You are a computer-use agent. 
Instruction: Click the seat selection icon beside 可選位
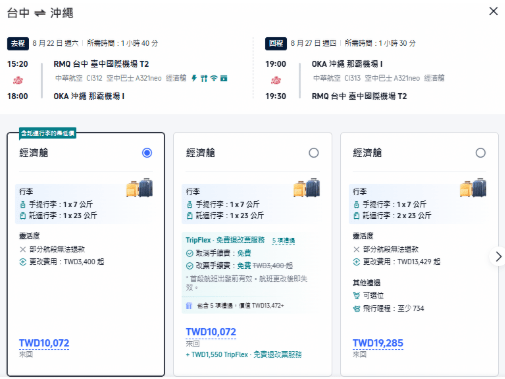coord(356,296)
